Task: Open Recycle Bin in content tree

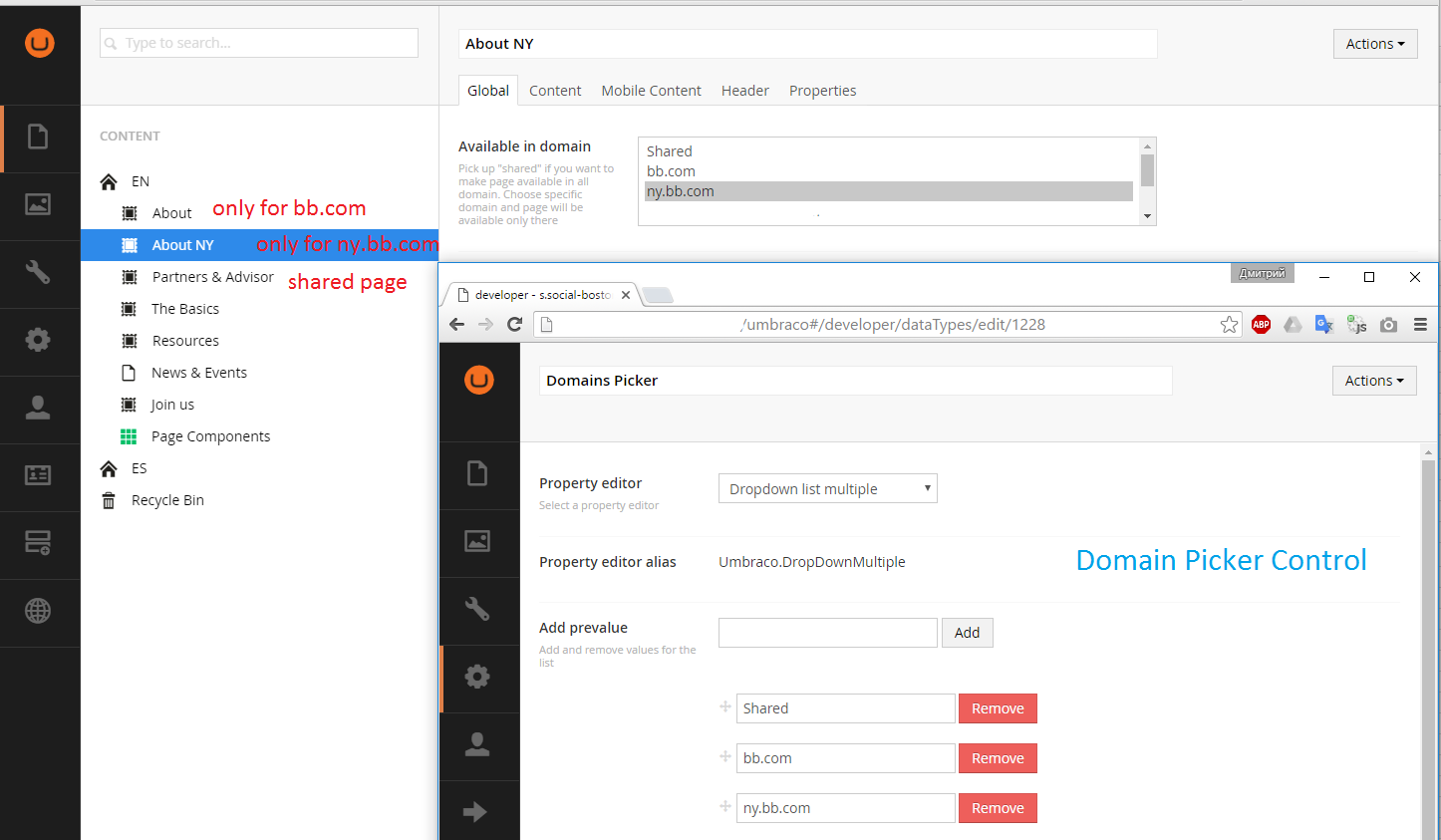Action: pos(167,500)
